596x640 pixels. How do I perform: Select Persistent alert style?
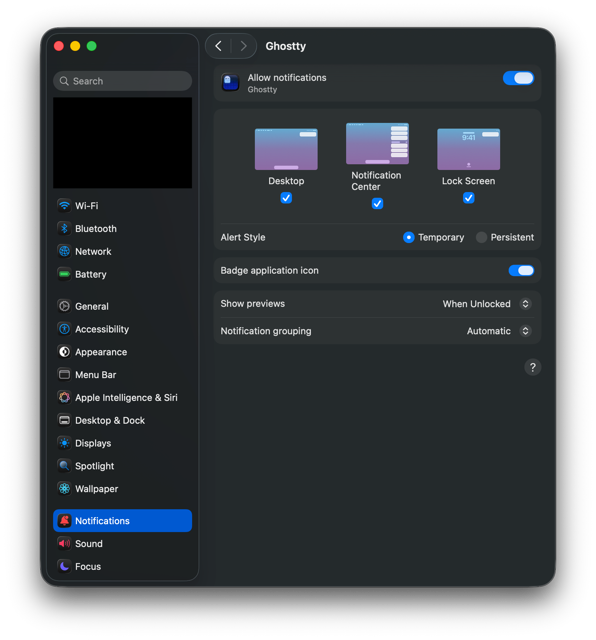[481, 237]
